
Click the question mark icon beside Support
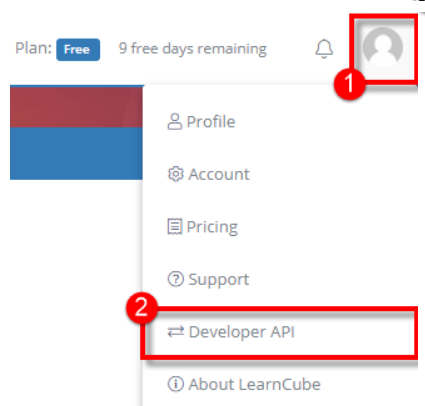pos(175,279)
